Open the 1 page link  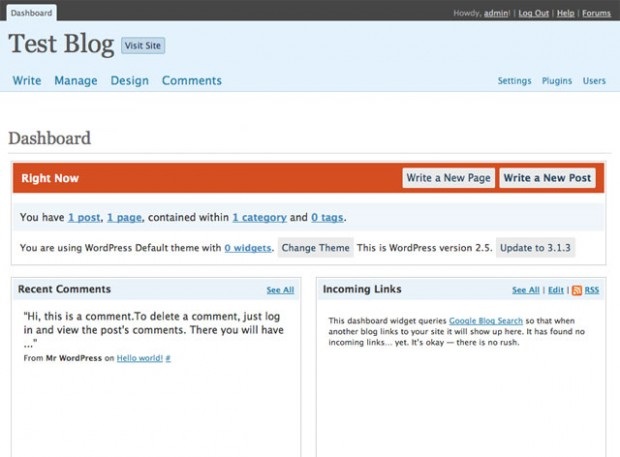pos(124,217)
